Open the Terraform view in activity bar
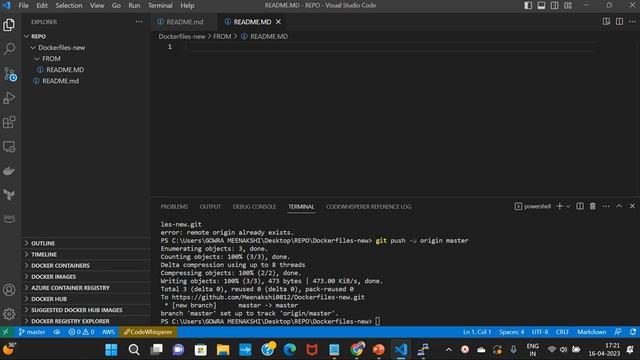 (x=9, y=195)
